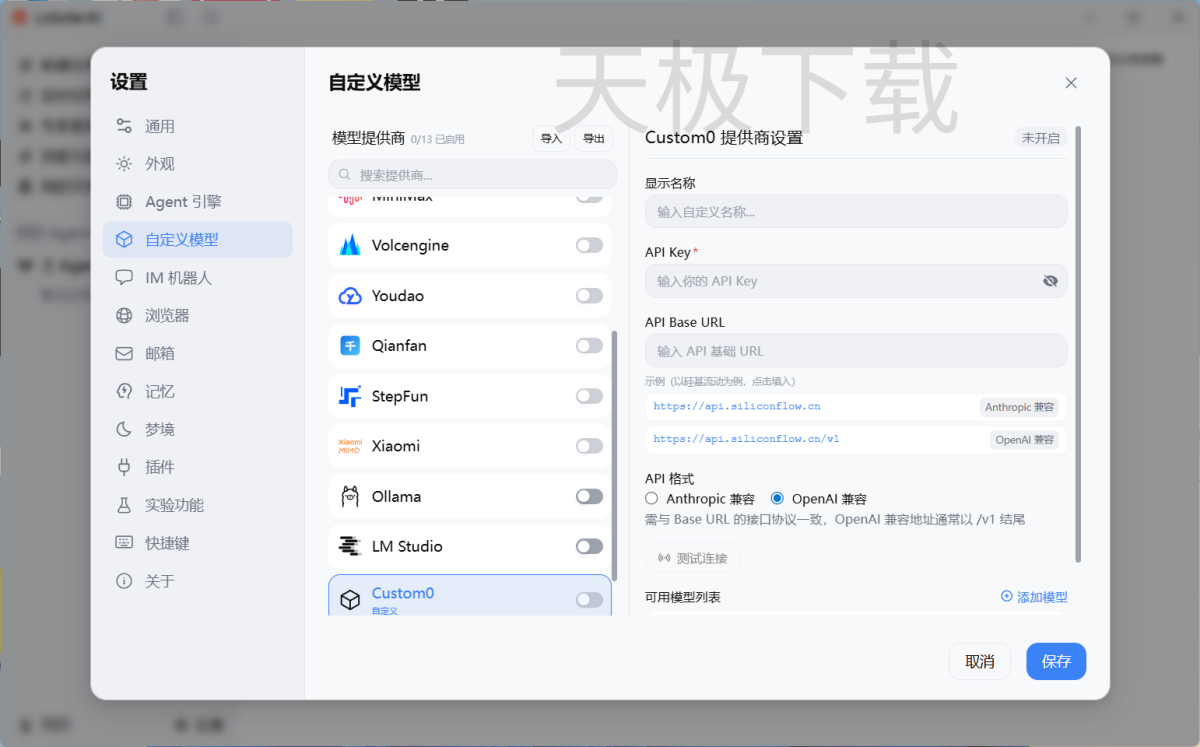
Task: Click the Ollama llama logo
Action: click(350, 496)
